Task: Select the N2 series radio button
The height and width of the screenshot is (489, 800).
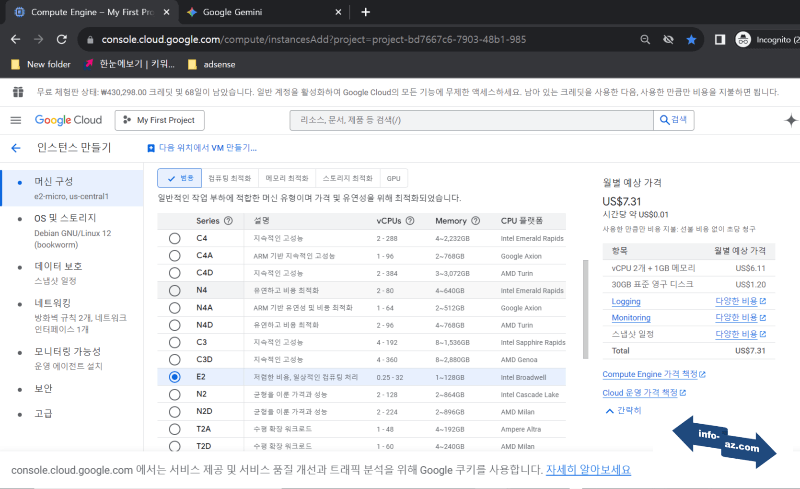Action: pyautogui.click(x=175, y=394)
